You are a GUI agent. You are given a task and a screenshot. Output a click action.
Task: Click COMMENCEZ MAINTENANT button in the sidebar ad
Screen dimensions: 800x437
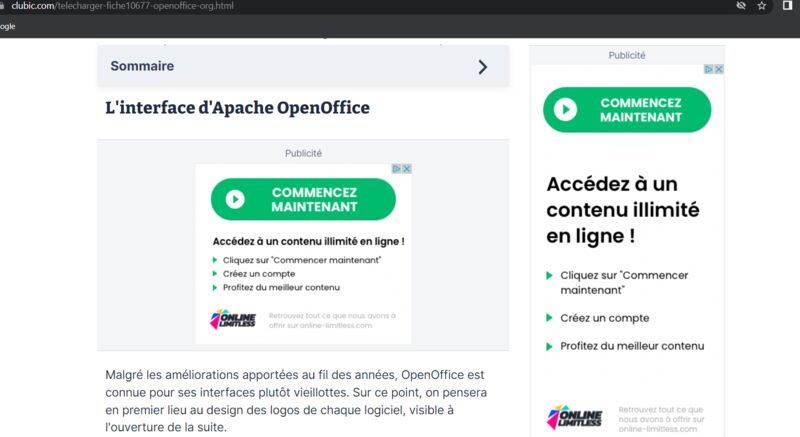pyautogui.click(x=627, y=110)
